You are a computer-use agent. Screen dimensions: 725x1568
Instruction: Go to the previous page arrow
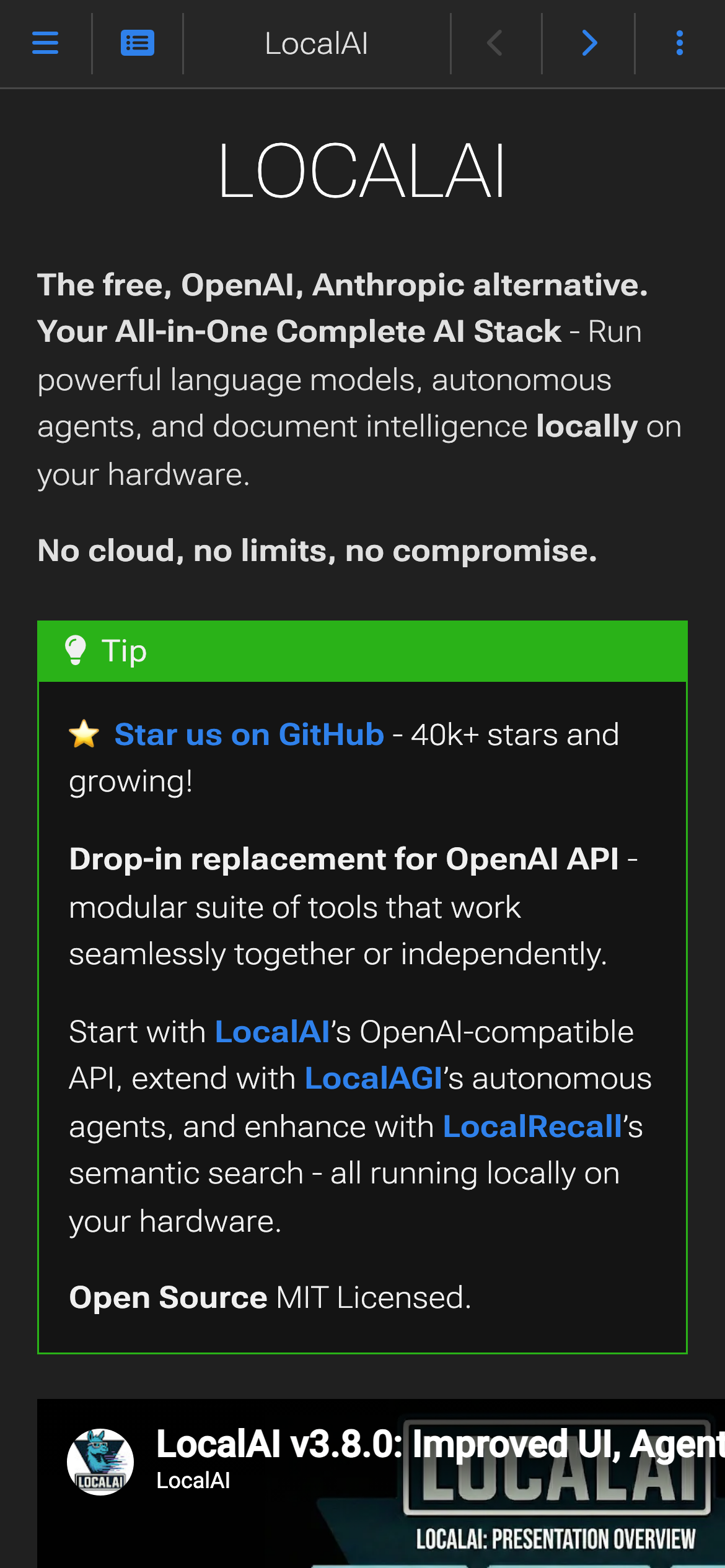[495, 43]
